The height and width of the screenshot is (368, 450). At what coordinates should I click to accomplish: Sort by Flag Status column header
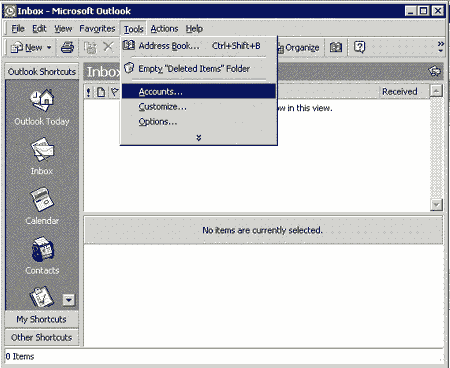pyautogui.click(x=114, y=92)
